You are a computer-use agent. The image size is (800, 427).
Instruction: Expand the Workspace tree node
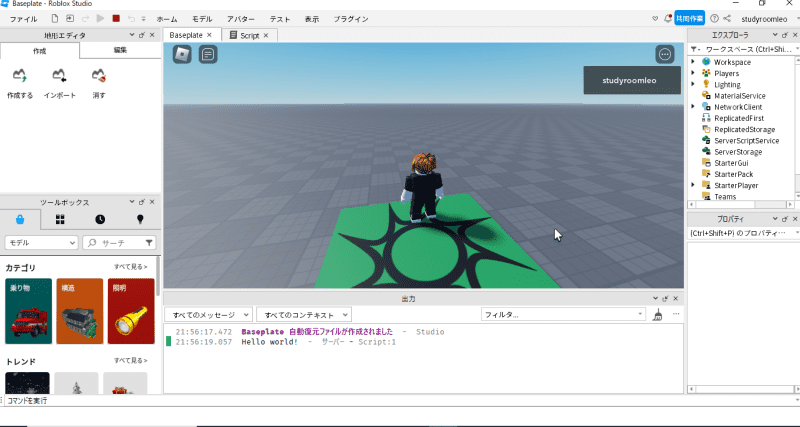click(x=693, y=62)
